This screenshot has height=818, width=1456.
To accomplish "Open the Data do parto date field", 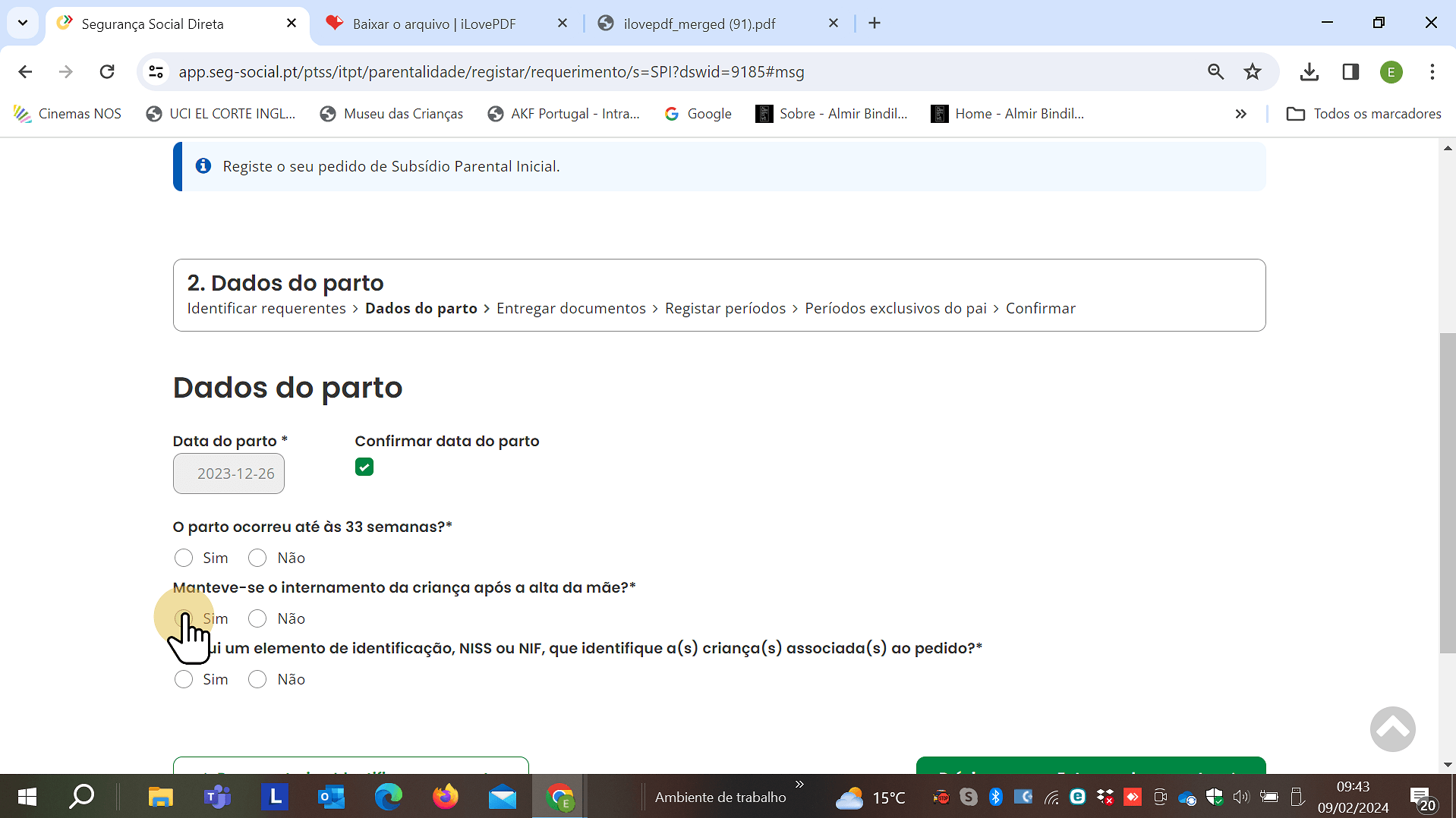I will click(228, 473).
